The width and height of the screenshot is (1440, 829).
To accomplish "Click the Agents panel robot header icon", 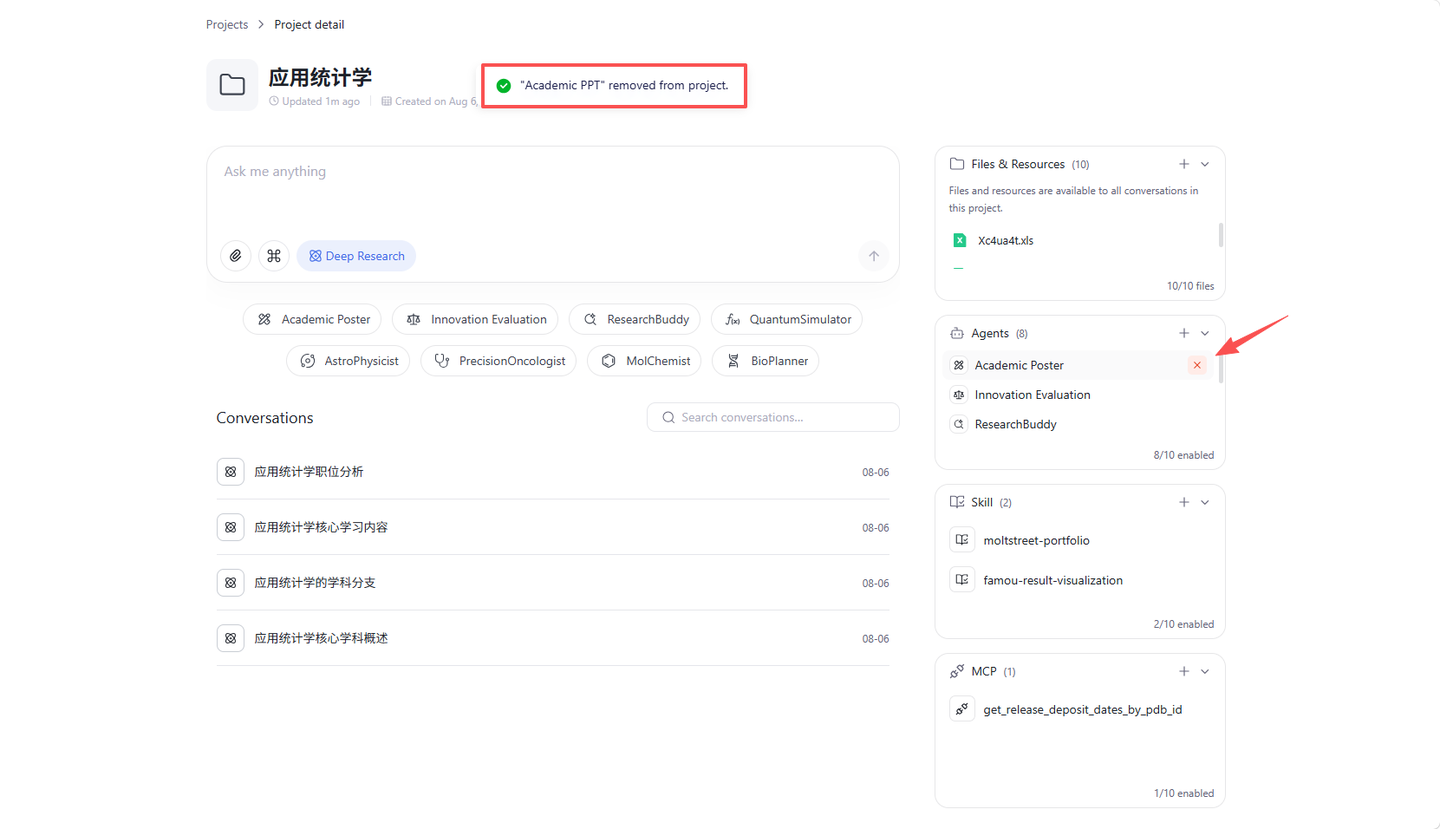I will (957, 333).
